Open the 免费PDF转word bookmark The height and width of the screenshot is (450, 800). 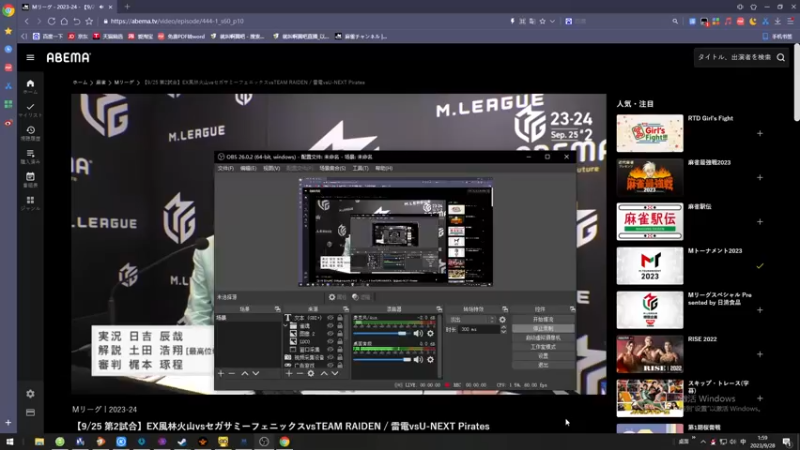click(181, 36)
